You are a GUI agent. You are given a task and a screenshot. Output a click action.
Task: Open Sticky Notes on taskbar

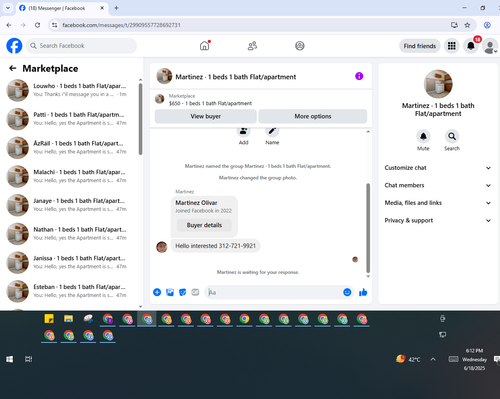(49, 319)
